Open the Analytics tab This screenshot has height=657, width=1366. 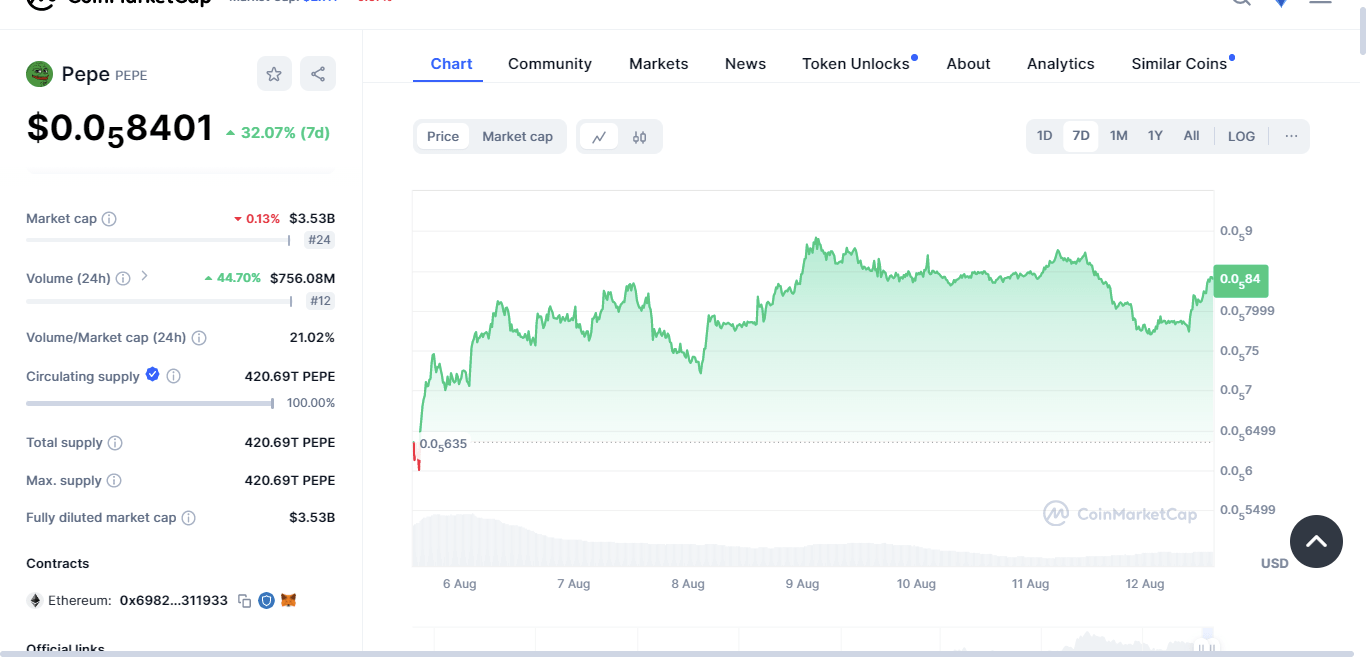[x=1060, y=64]
